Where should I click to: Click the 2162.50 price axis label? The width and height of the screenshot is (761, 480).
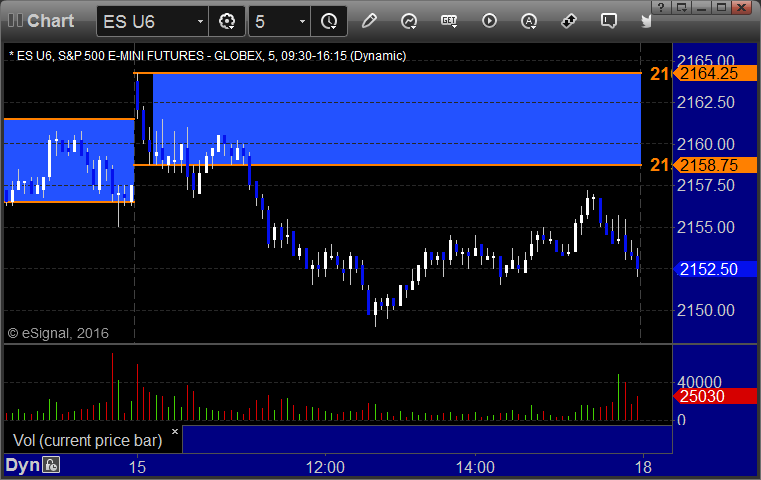(706, 102)
